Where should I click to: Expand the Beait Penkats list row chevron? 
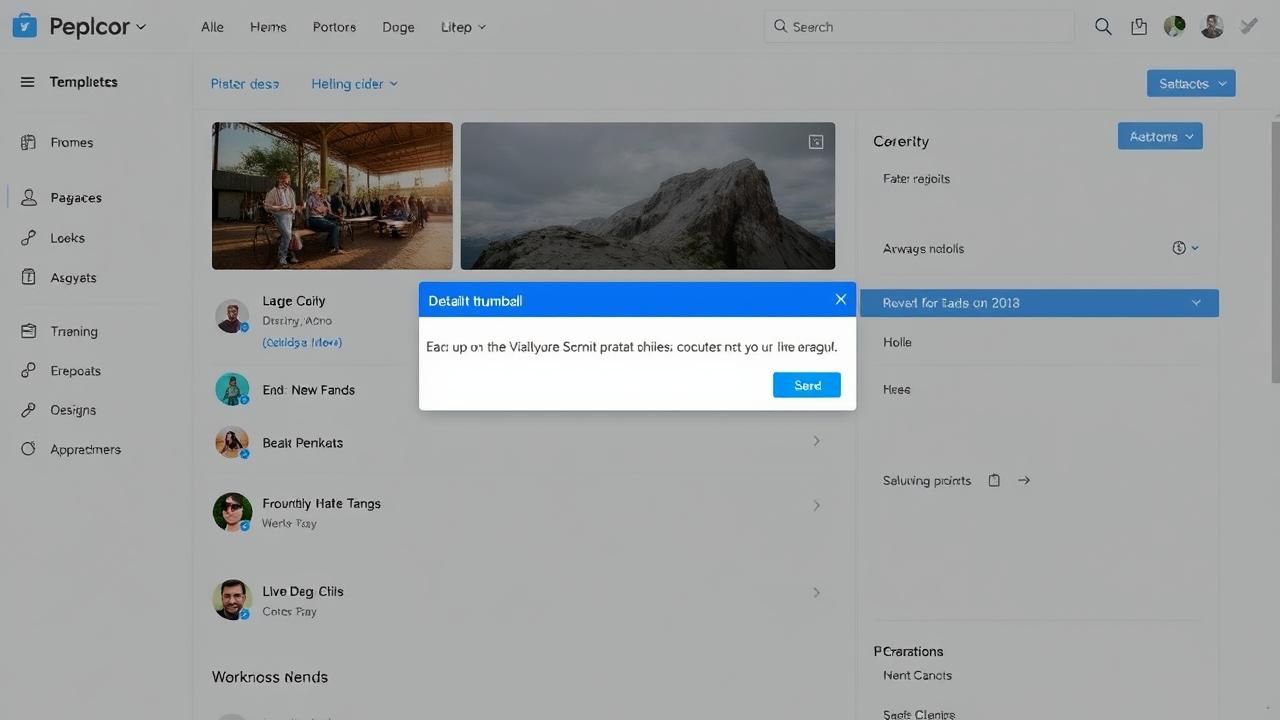[x=816, y=441]
